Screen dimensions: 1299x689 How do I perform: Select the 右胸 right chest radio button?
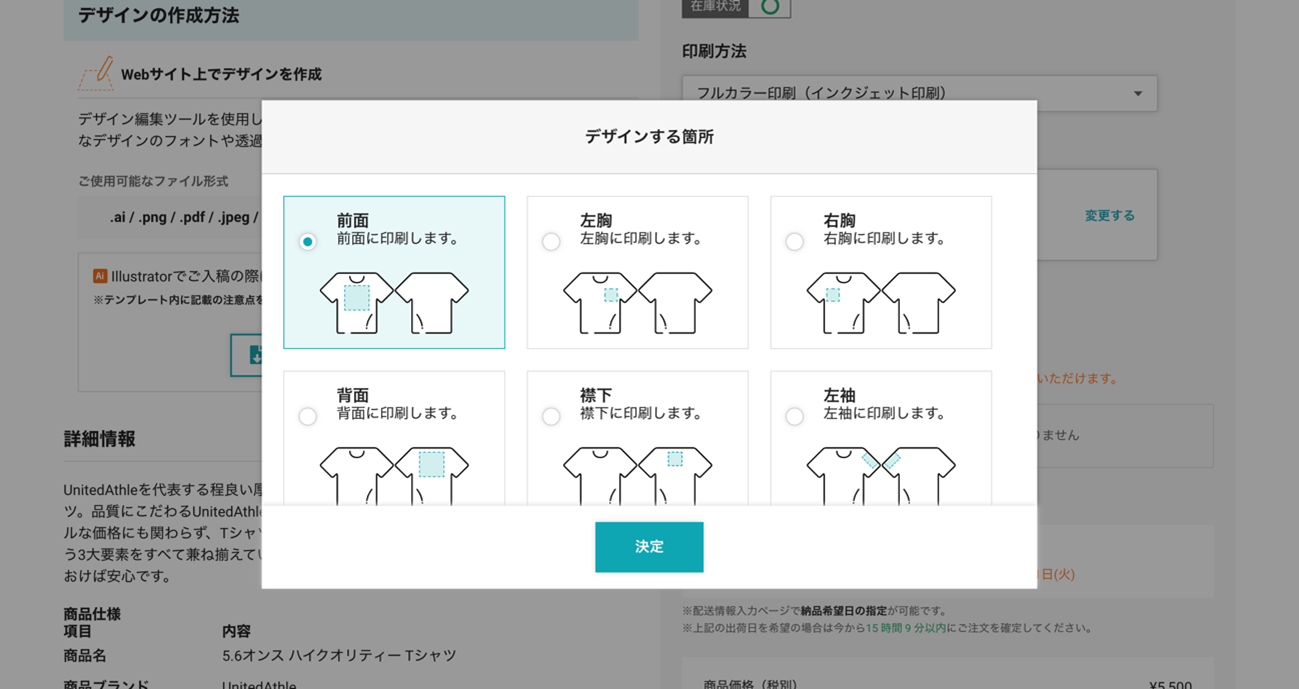click(x=794, y=241)
